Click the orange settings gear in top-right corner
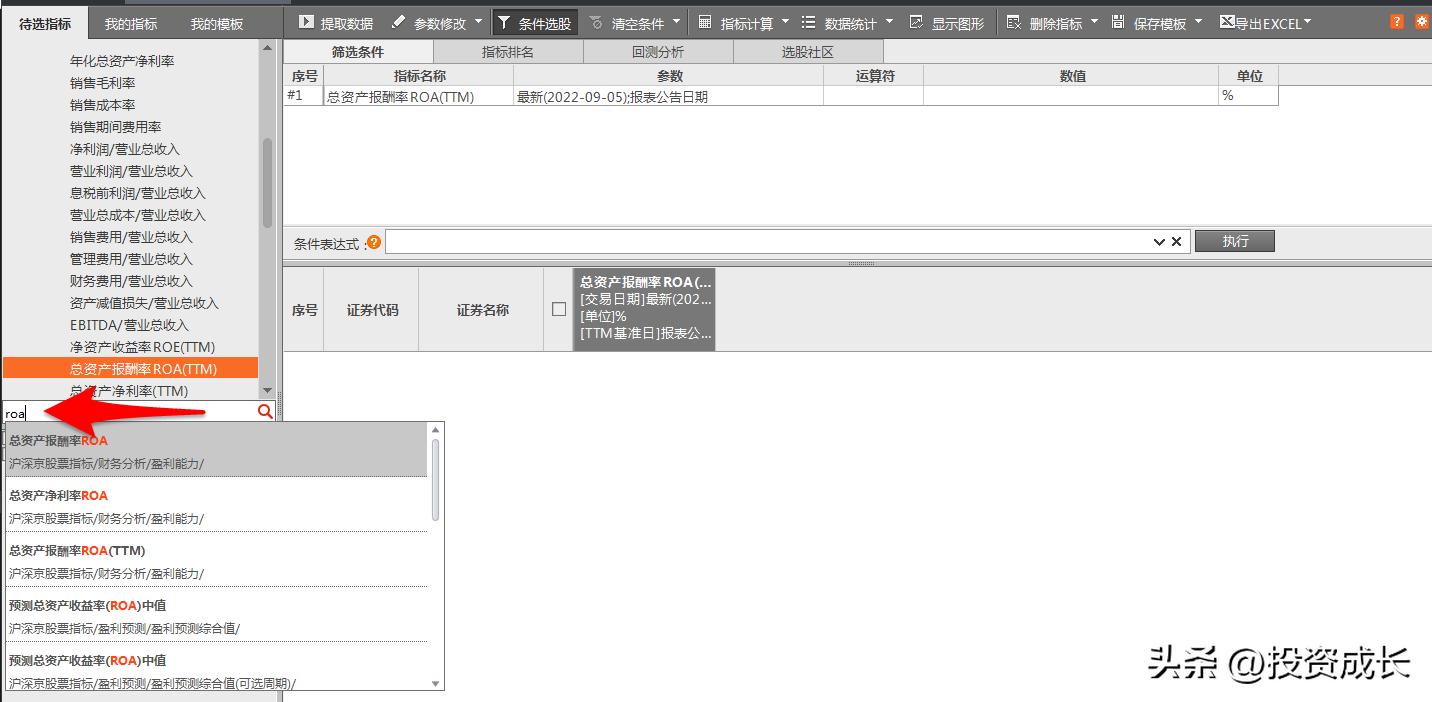The height and width of the screenshot is (702, 1432). coord(1423,20)
